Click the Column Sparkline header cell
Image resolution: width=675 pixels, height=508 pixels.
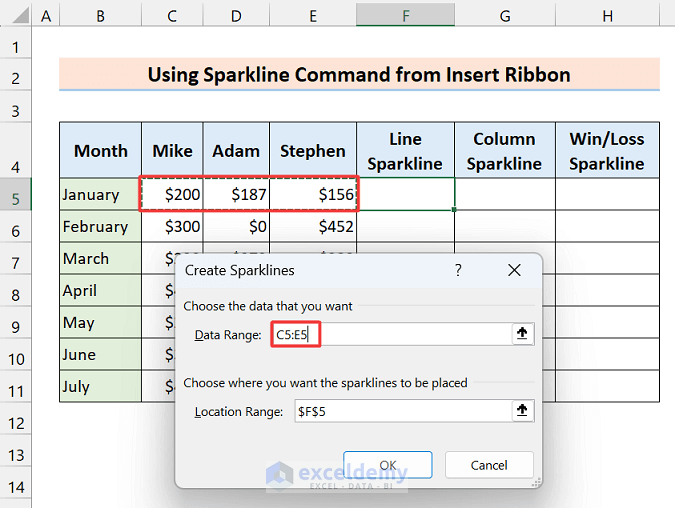[504, 151]
